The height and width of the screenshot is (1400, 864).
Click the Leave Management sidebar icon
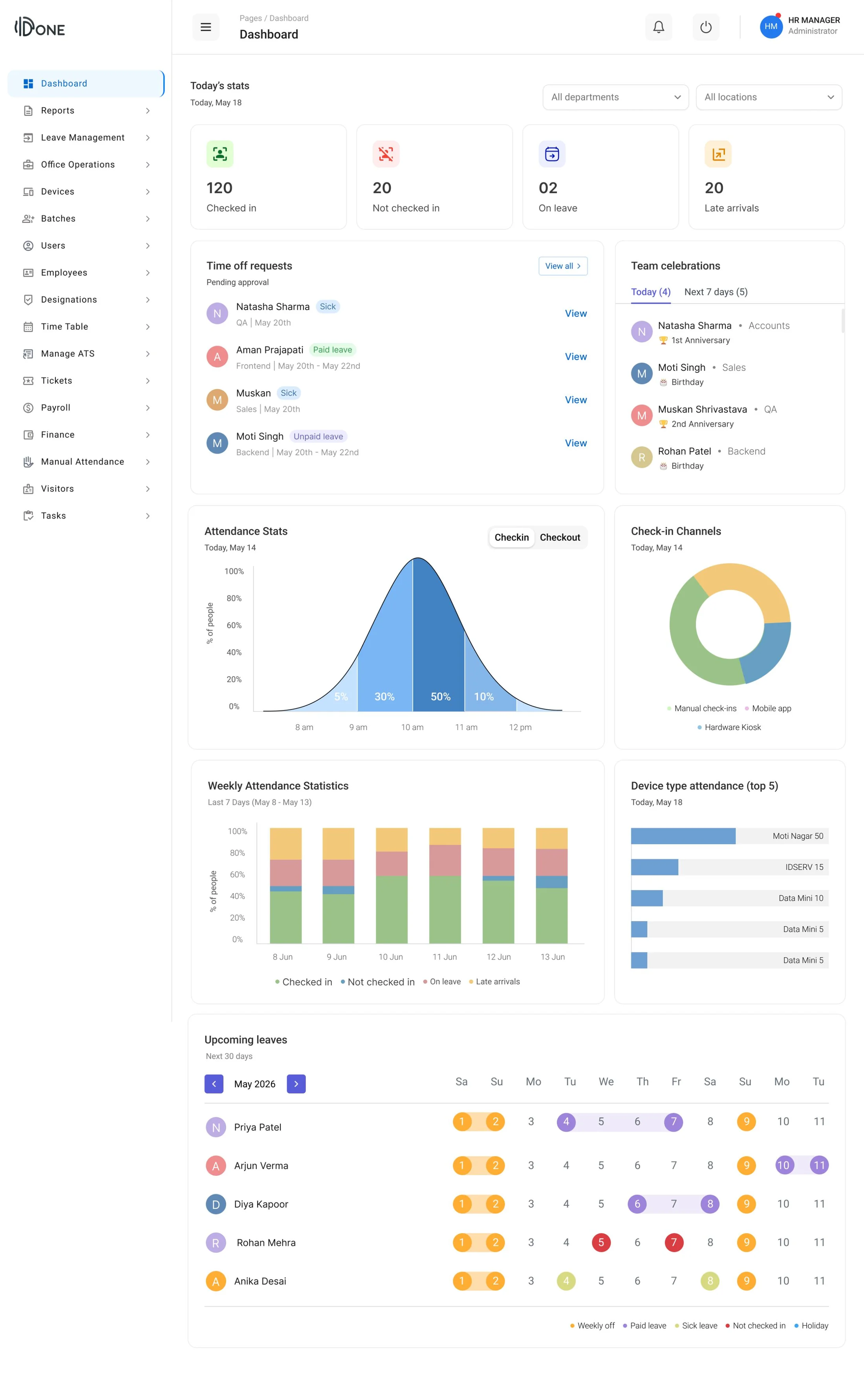[28, 138]
